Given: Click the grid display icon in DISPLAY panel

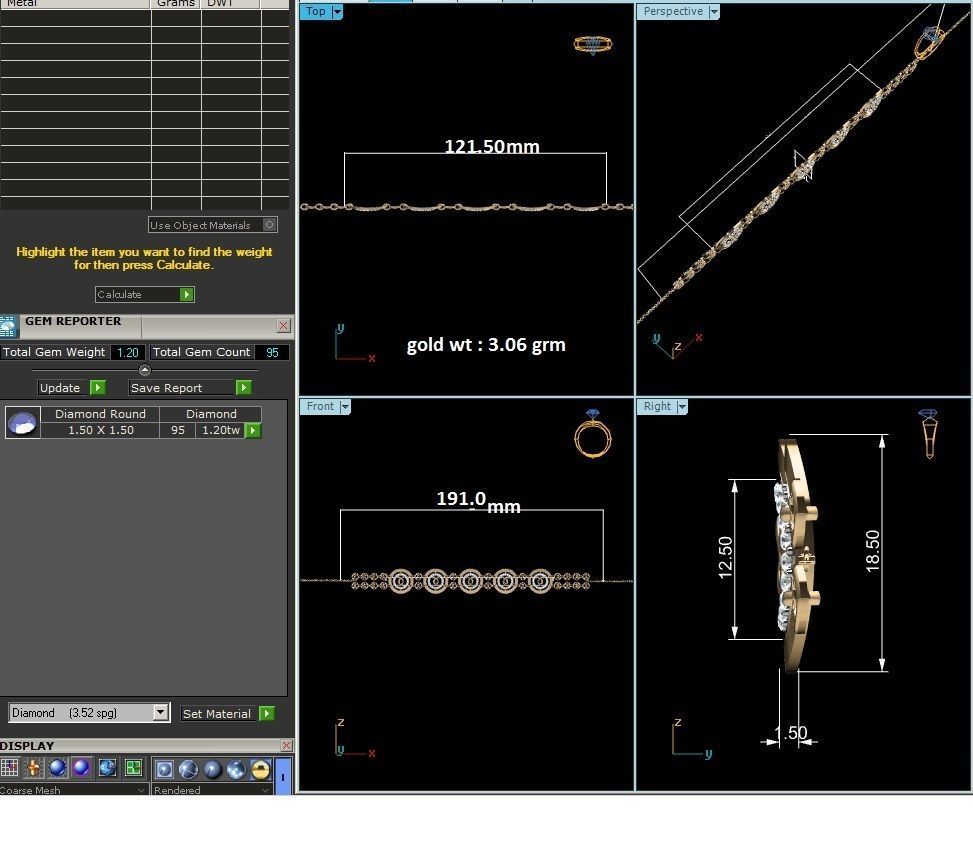Looking at the screenshot, I should tap(9, 768).
